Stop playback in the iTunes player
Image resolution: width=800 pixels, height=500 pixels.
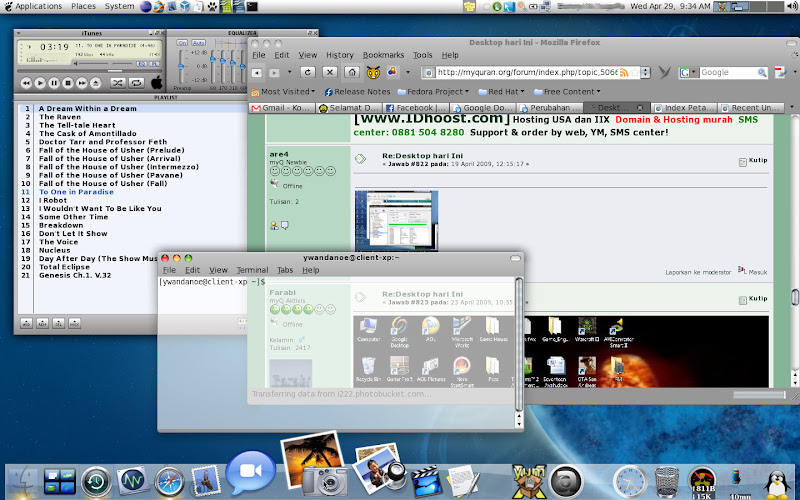pyautogui.click(x=68, y=83)
